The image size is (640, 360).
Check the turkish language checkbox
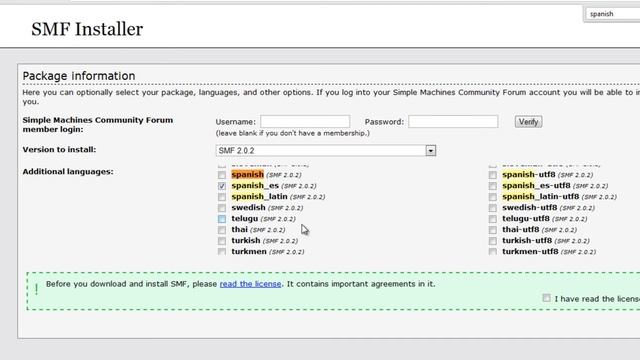pyautogui.click(x=222, y=241)
